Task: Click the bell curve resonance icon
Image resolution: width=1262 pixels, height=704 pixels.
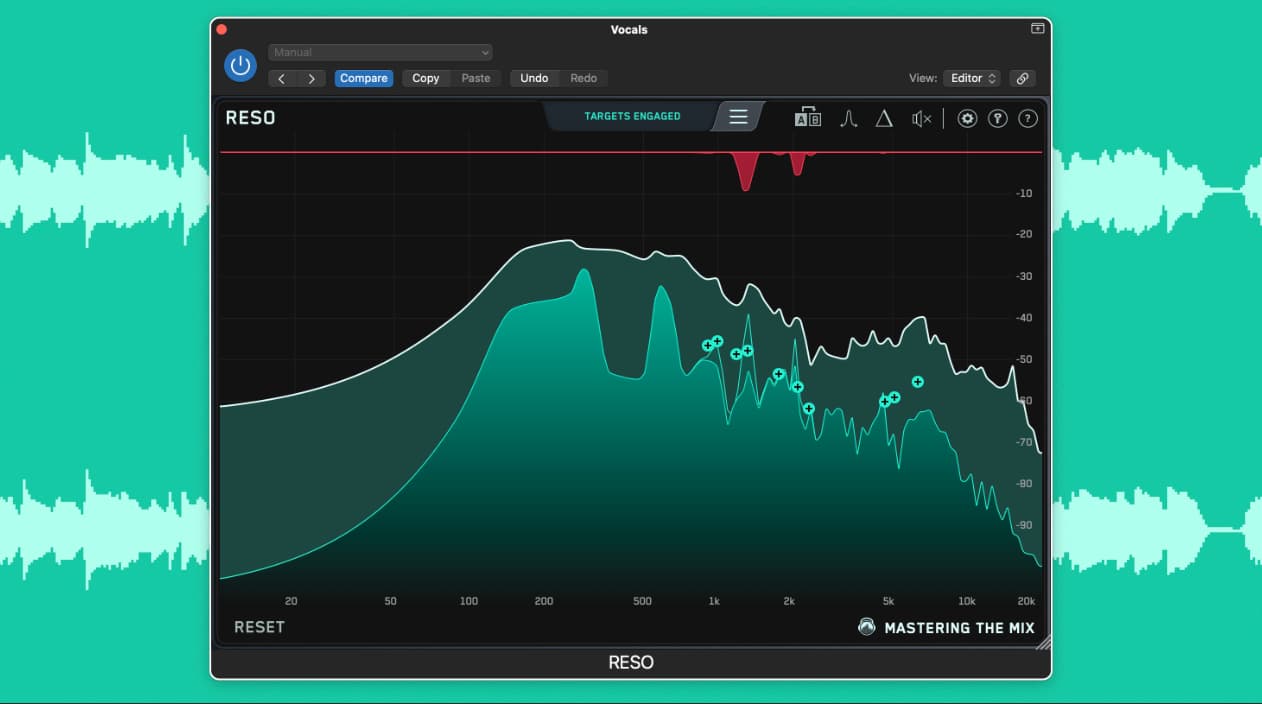Action: tap(849, 119)
